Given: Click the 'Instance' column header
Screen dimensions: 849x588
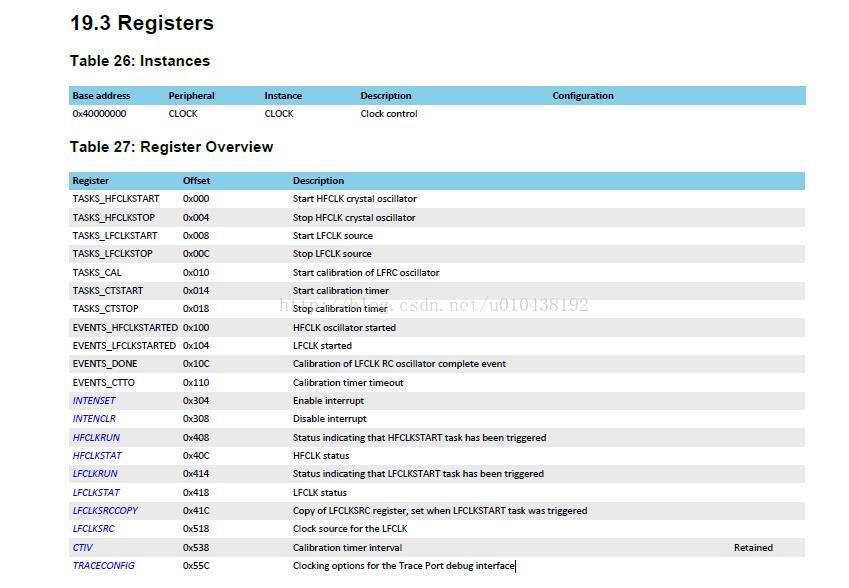Looking at the screenshot, I should point(283,96).
